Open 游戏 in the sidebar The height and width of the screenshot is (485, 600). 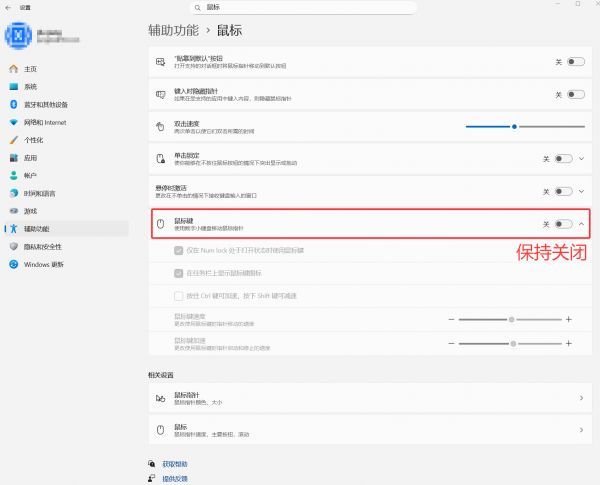66,211
